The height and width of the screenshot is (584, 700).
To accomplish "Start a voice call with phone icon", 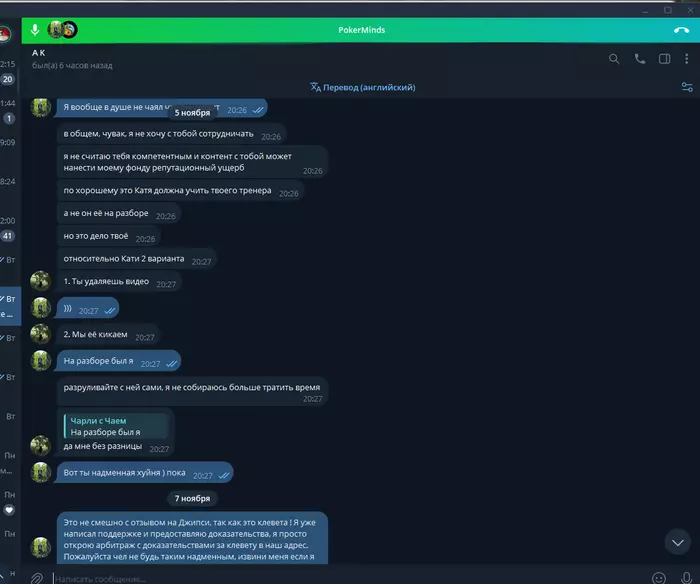I will [x=639, y=59].
